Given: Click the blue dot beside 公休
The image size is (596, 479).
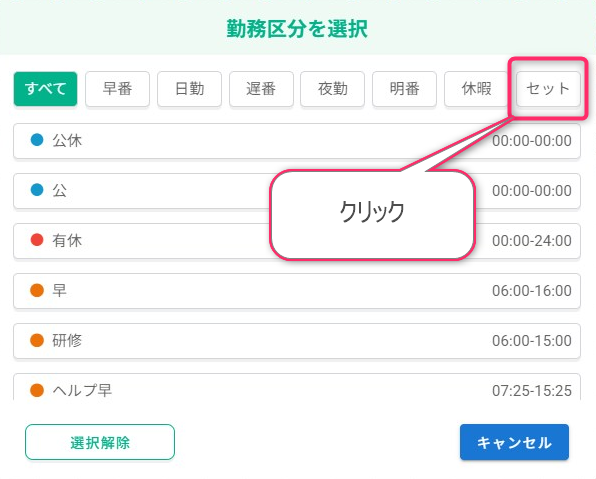Looking at the screenshot, I should pyautogui.click(x=37, y=140).
